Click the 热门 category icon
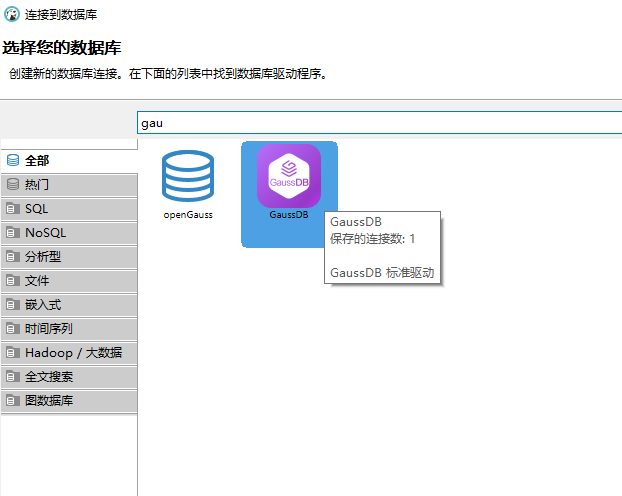 click(13, 184)
